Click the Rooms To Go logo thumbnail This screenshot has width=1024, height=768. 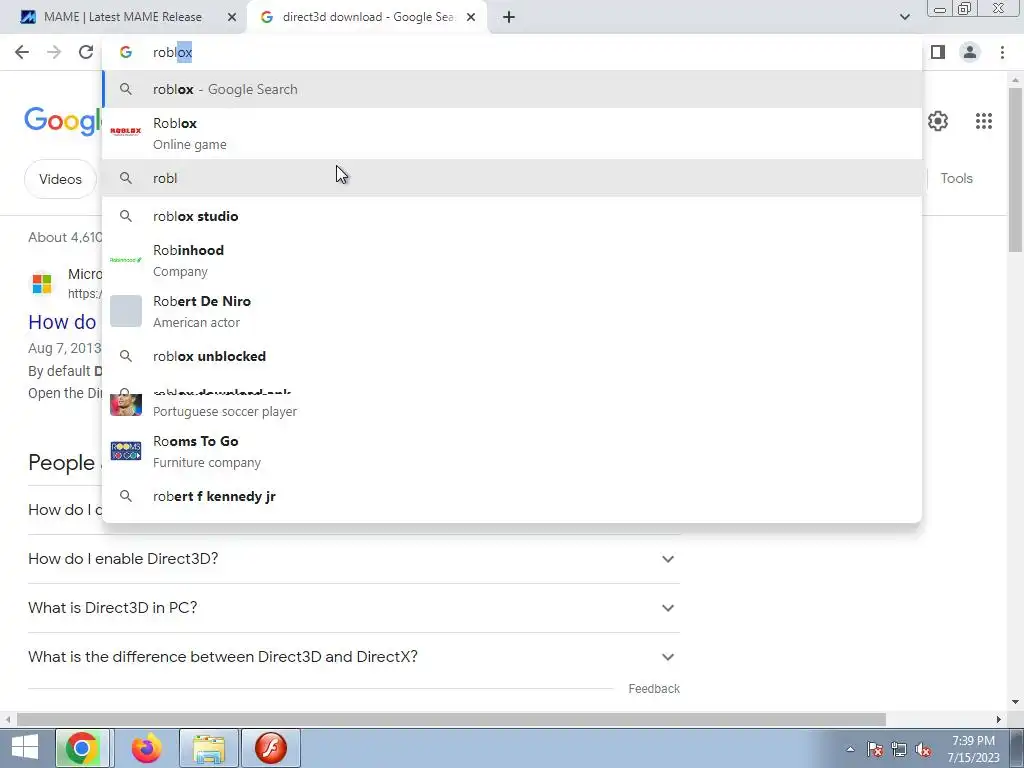[x=126, y=451]
